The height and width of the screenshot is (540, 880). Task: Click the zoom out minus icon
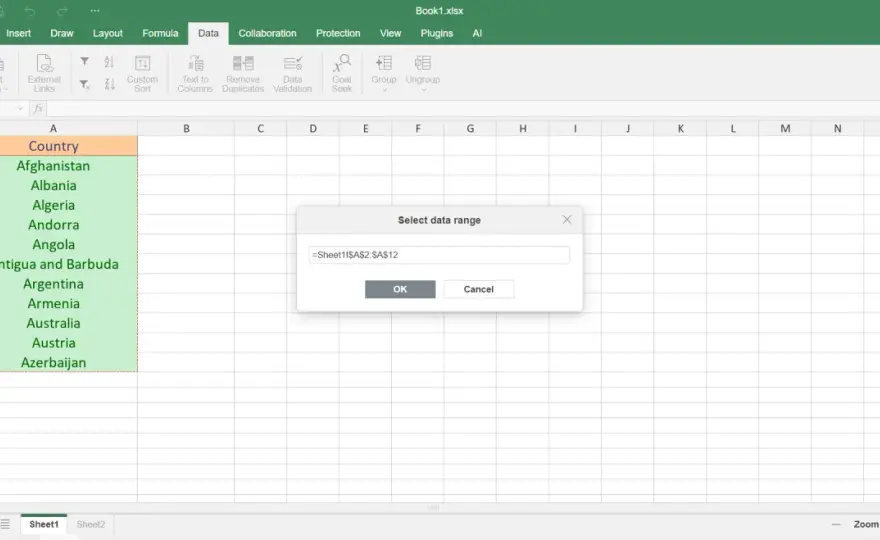836,524
